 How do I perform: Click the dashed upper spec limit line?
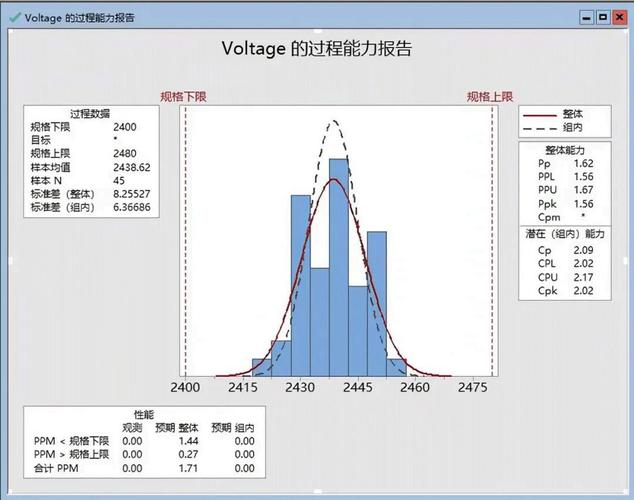pyautogui.click(x=492, y=242)
